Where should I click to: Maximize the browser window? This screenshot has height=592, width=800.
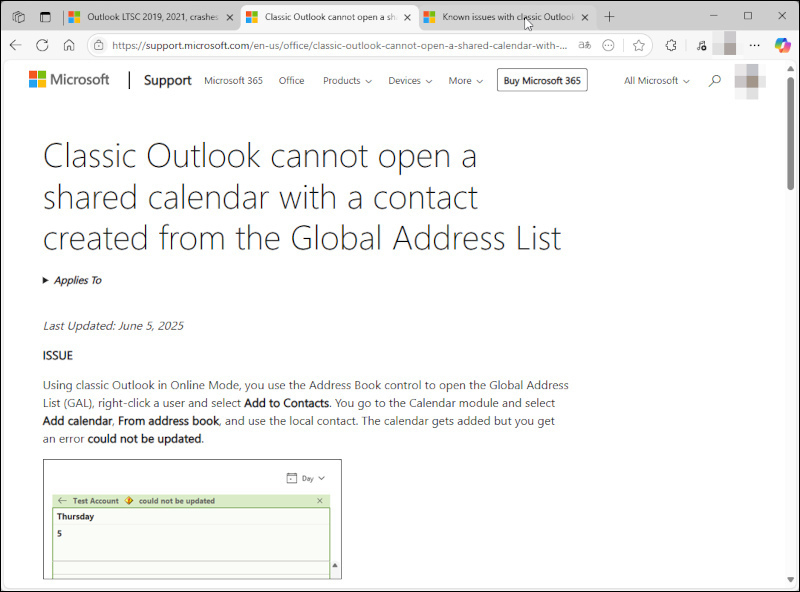748,16
